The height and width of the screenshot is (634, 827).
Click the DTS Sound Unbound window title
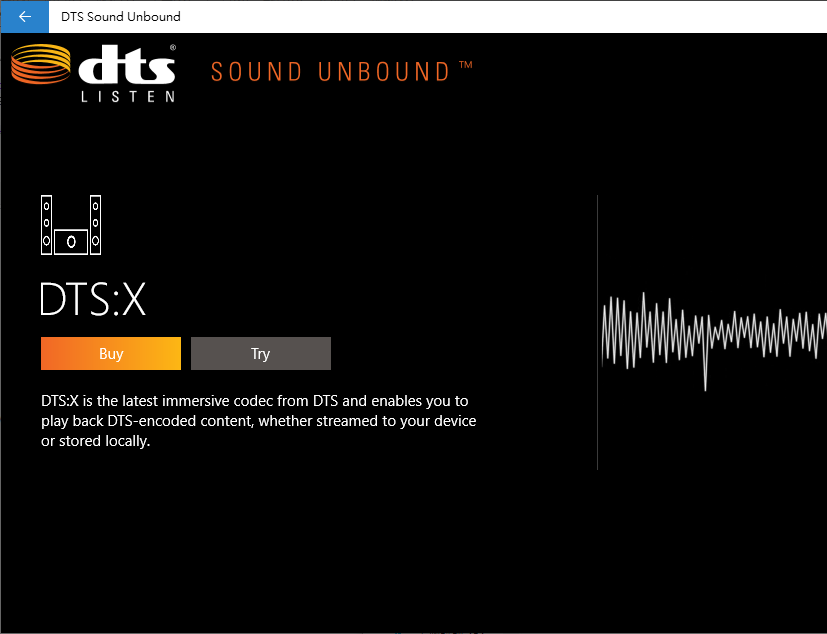121,17
